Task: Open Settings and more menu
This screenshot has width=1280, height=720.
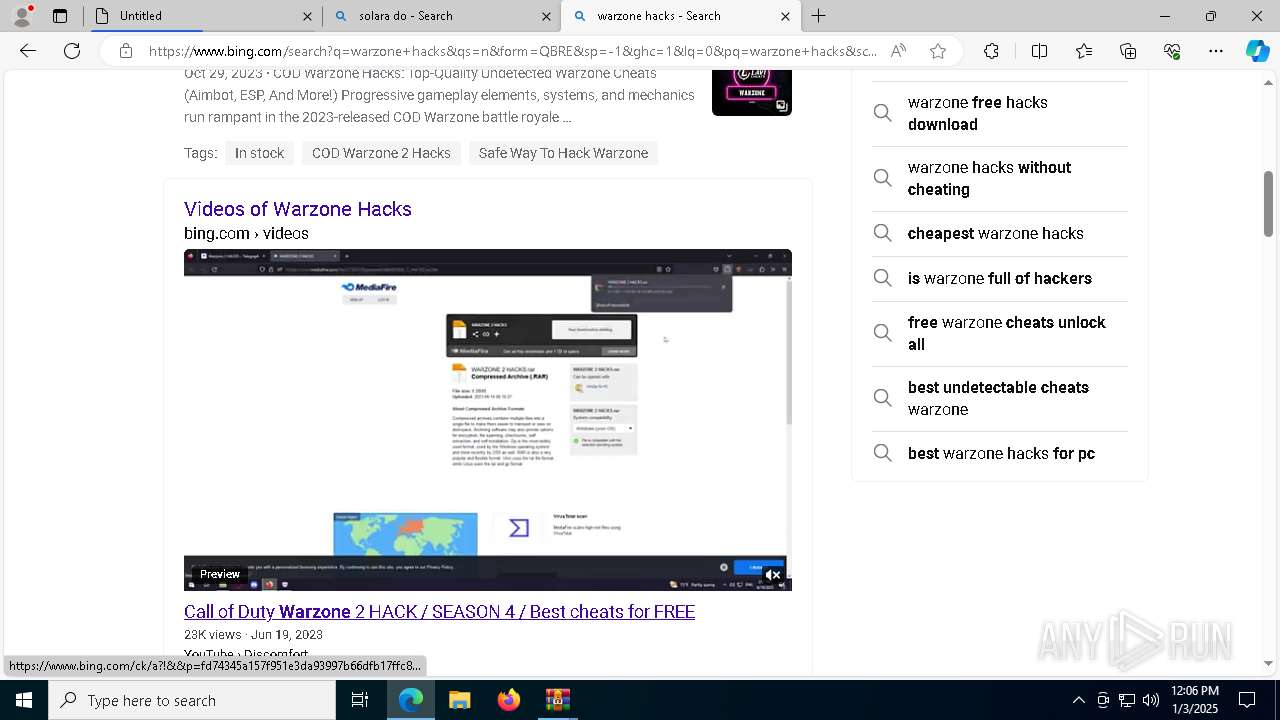Action: click(x=1216, y=51)
